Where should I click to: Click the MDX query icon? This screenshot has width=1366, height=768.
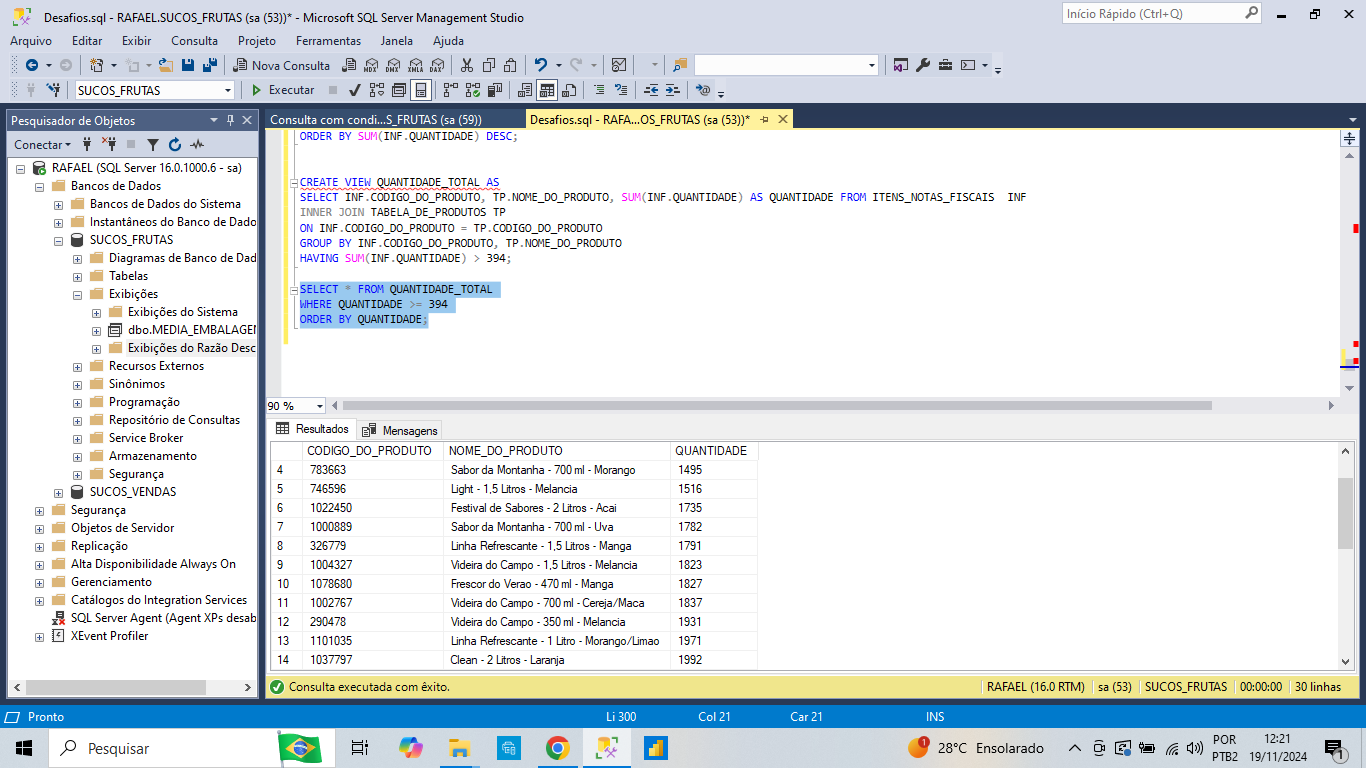371,65
